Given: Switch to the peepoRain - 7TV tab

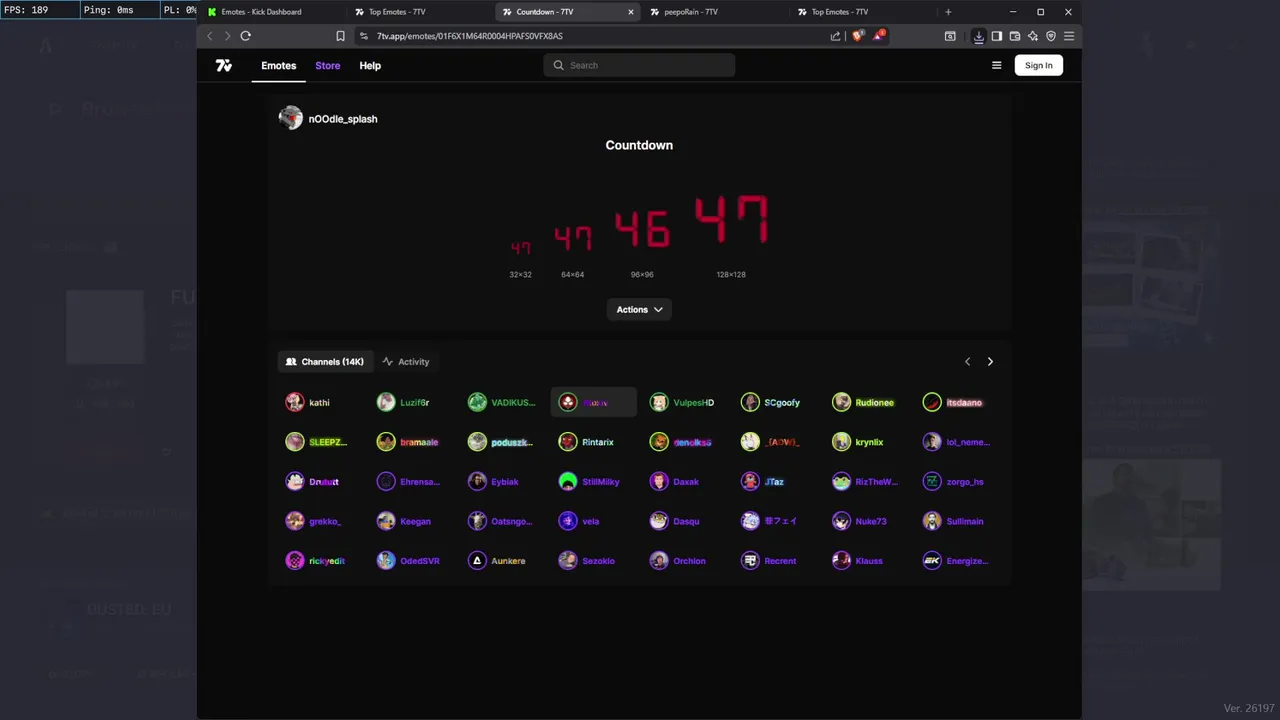Looking at the screenshot, I should tap(716, 12).
